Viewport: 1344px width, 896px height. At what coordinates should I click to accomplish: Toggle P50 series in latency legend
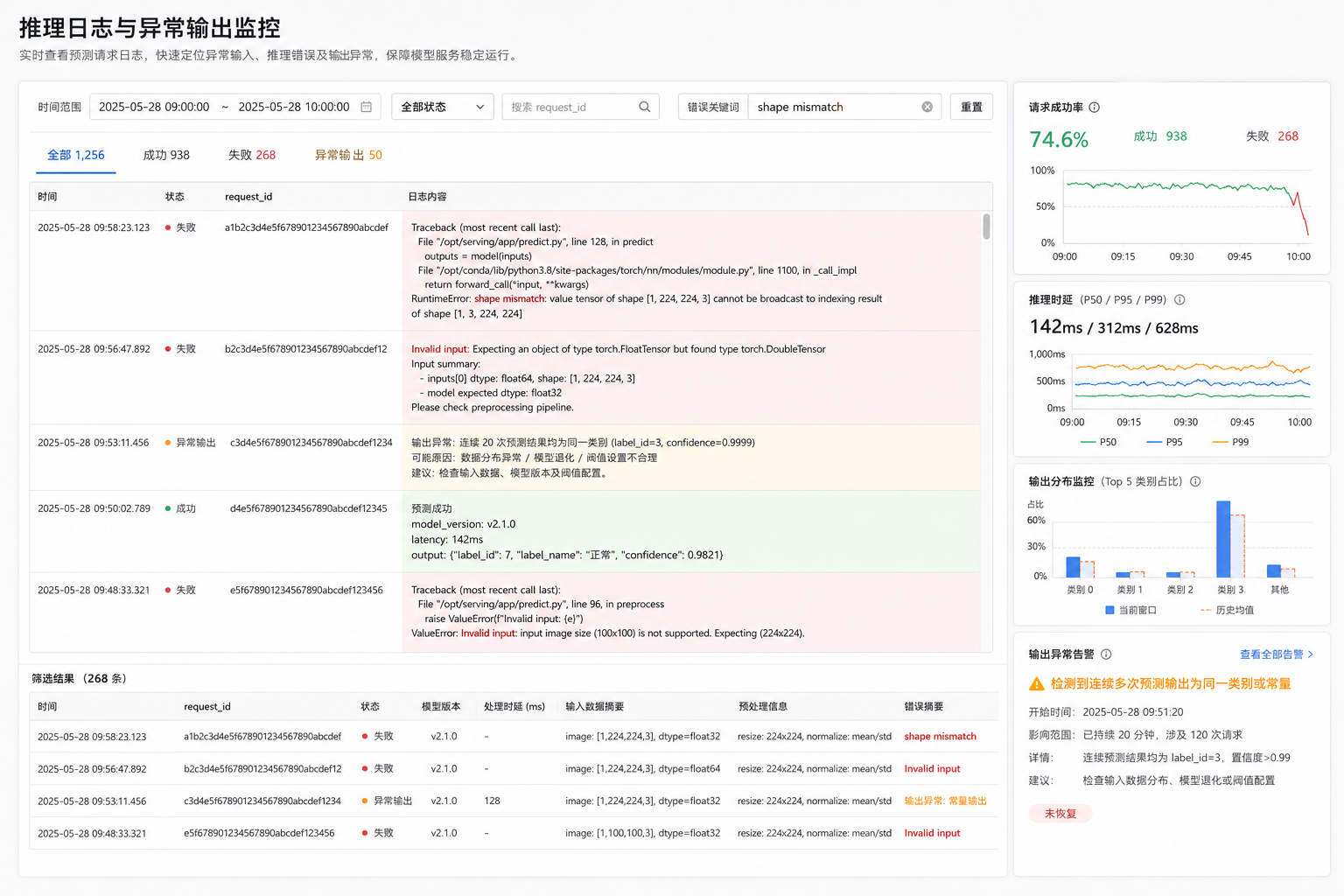[x=1099, y=442]
